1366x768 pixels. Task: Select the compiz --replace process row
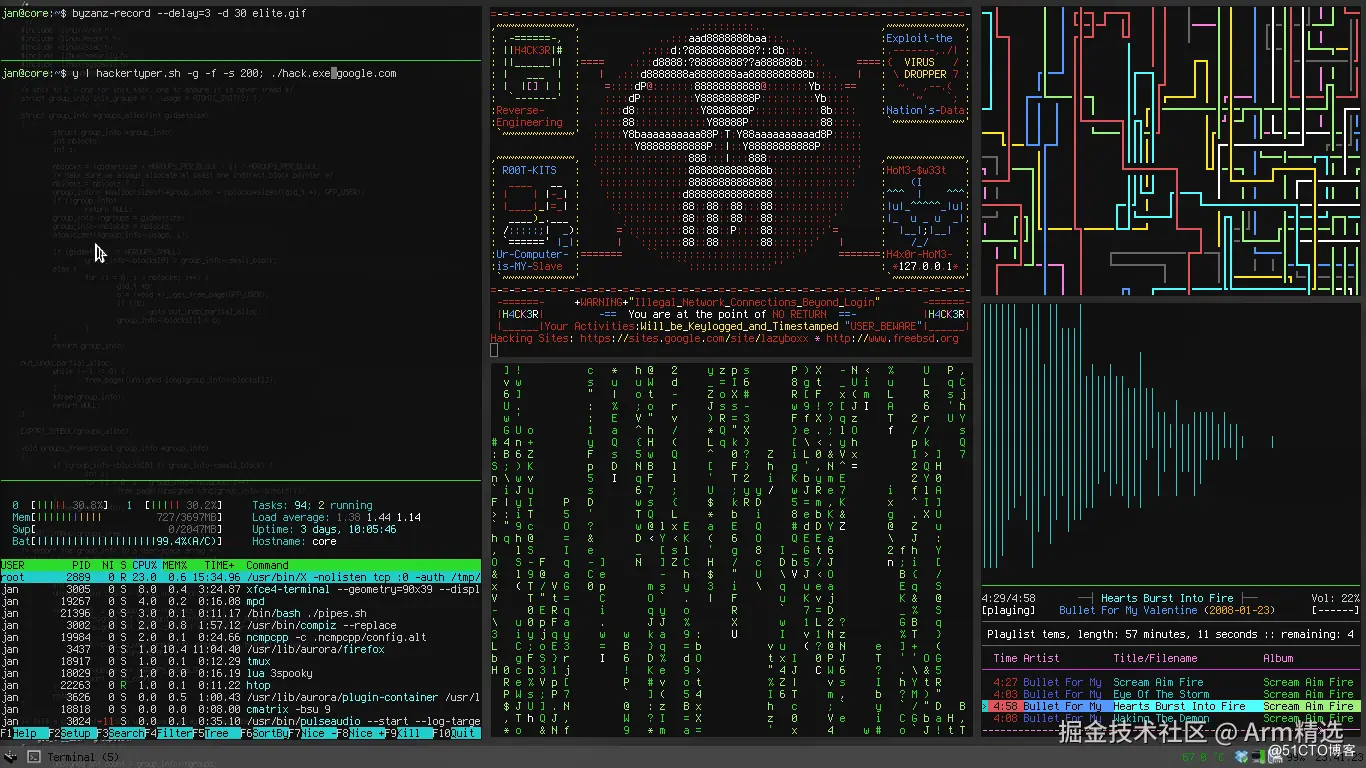(x=240, y=625)
